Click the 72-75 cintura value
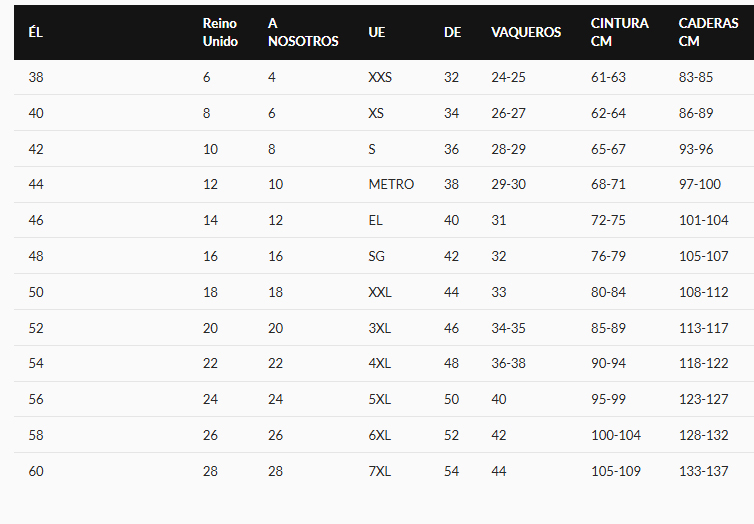 click(x=608, y=220)
